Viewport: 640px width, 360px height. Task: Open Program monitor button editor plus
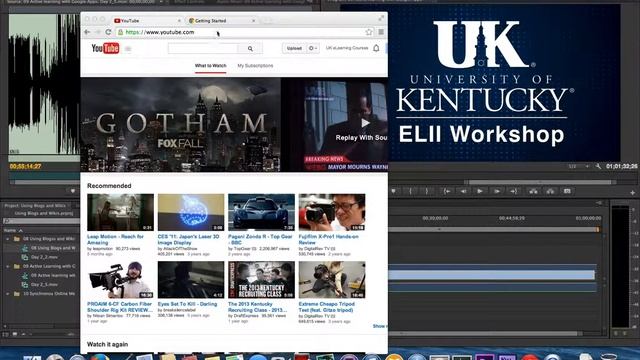tap(633, 192)
